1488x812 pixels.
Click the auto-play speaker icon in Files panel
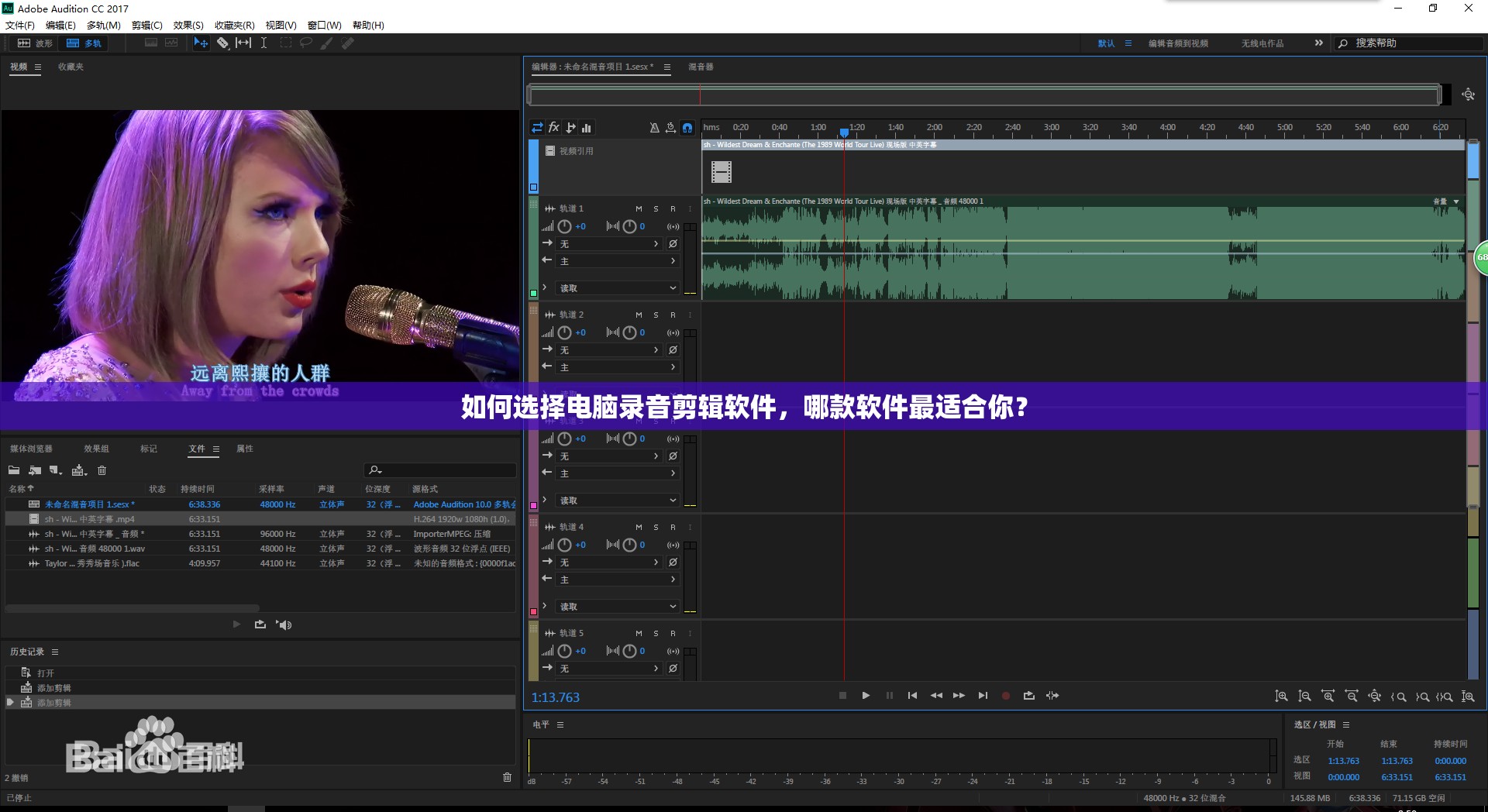tap(284, 624)
